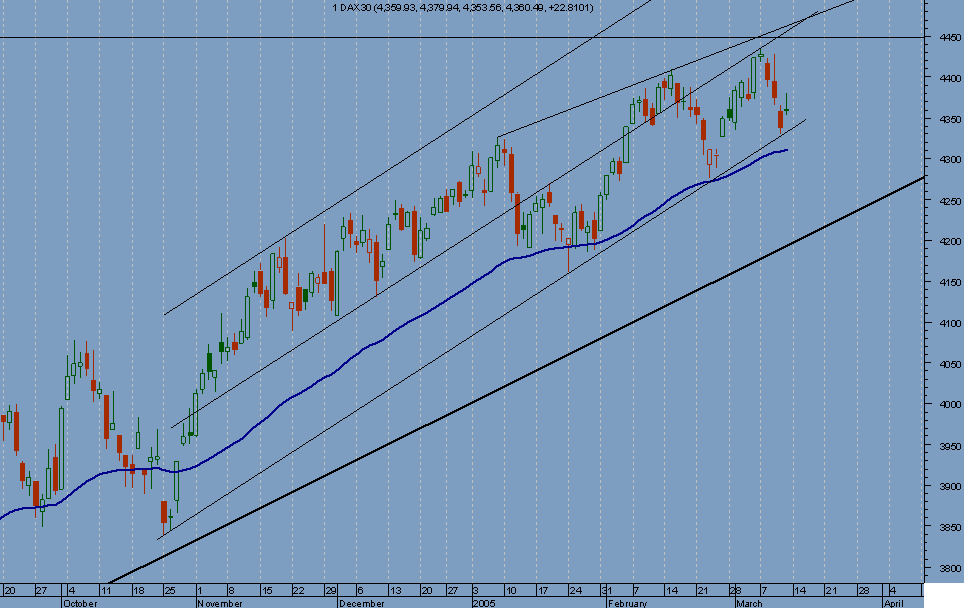964x608 pixels.
Task: Select the 3850 price axis label
Action: click(950, 527)
